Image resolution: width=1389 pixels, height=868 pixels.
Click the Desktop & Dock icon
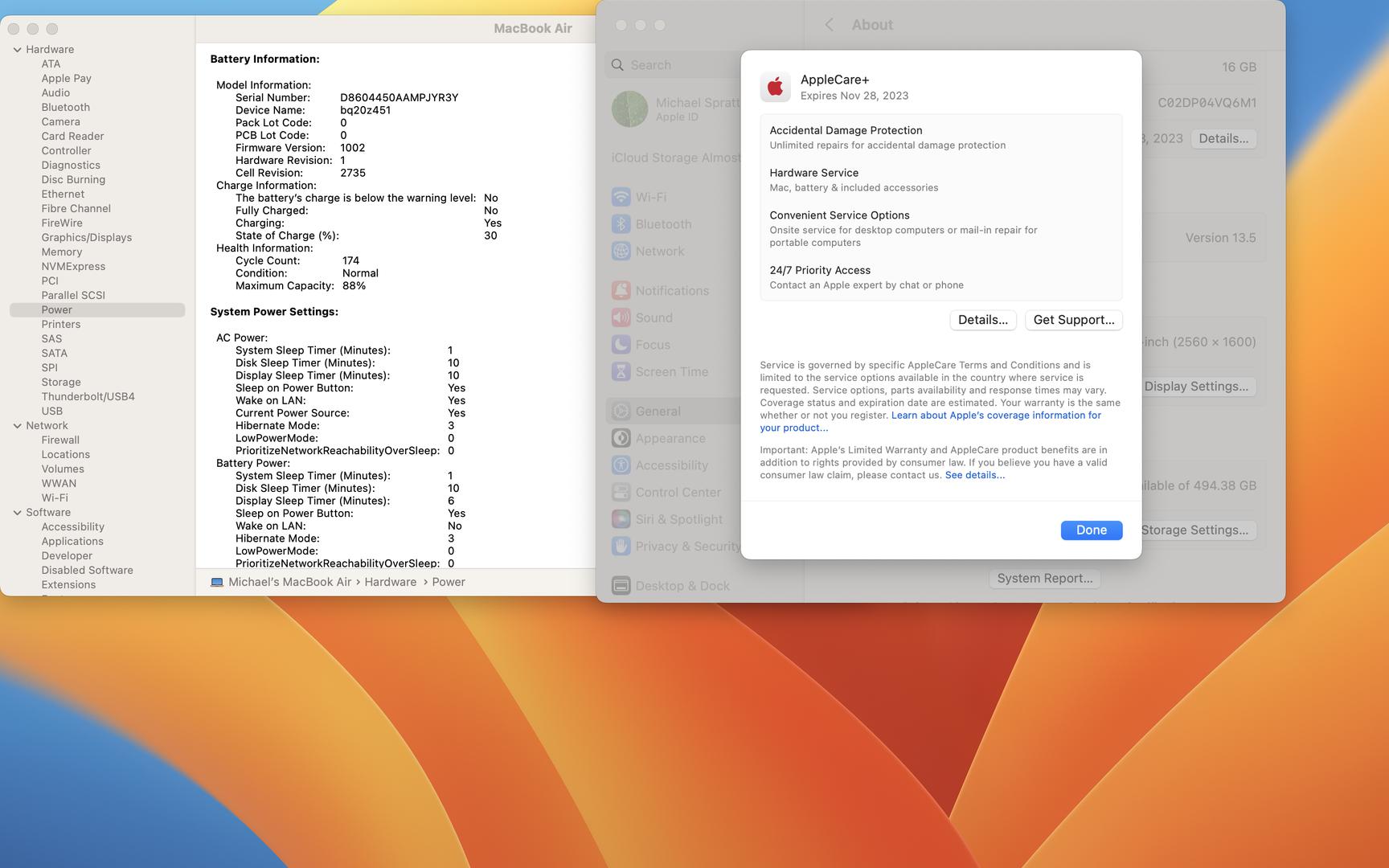(x=621, y=586)
